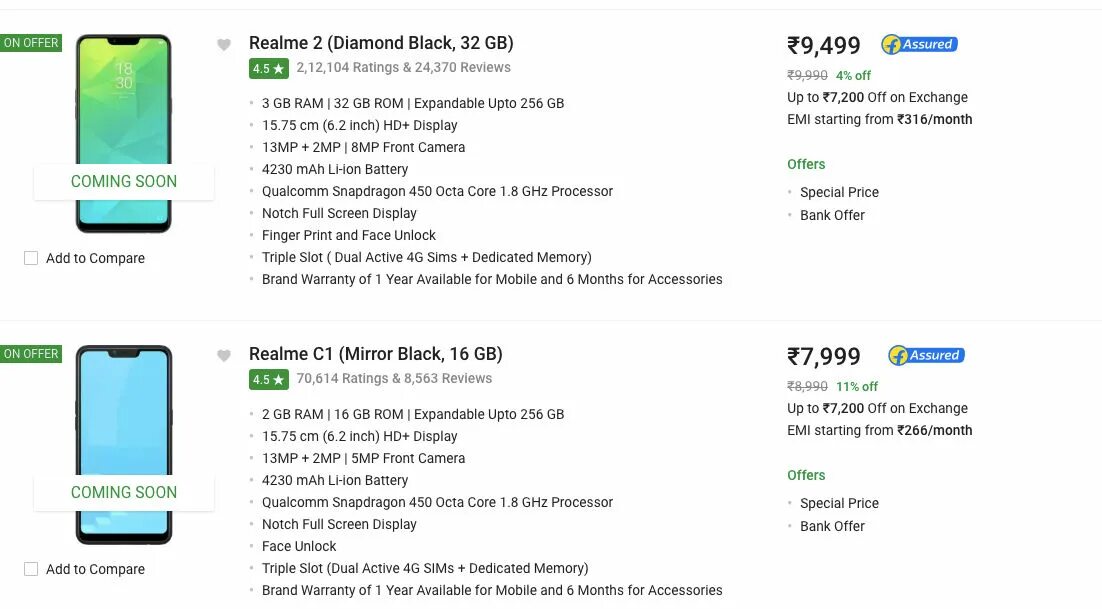Open the 70,614 Ratings & 8,563 Reviews text
This screenshot has height=609, width=1102.
(x=394, y=379)
